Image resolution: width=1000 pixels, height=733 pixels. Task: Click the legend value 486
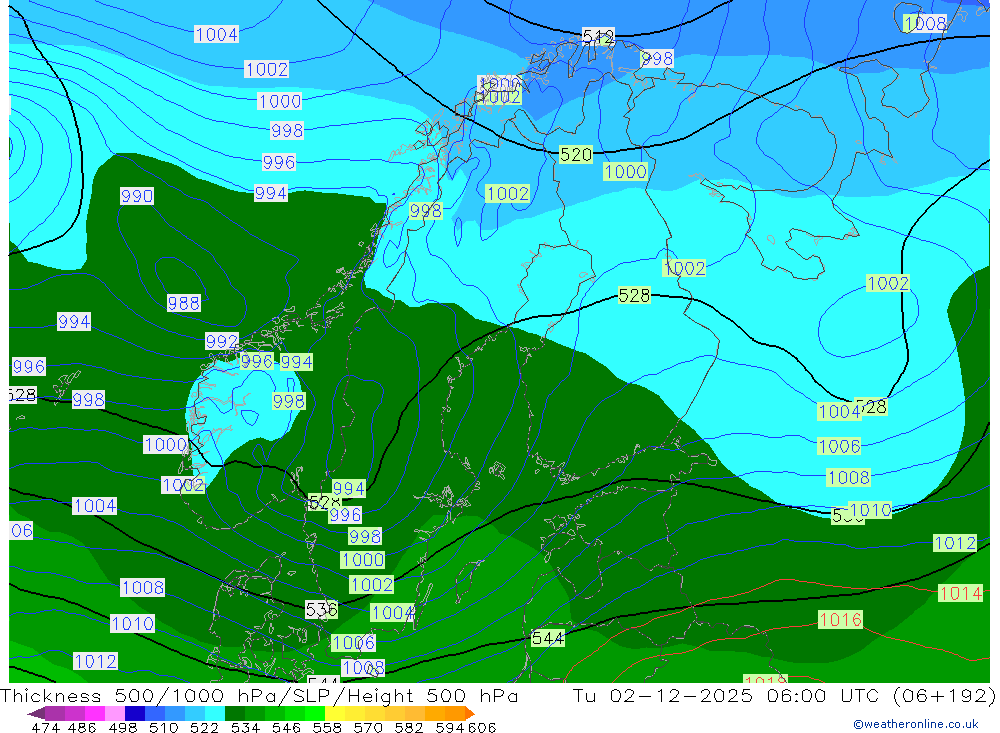(82, 728)
